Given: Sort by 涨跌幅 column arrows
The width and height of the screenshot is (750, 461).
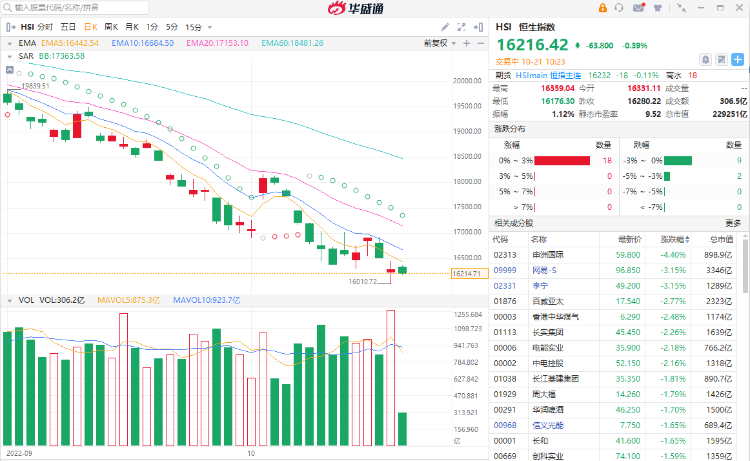Looking at the screenshot, I should [x=688, y=240].
